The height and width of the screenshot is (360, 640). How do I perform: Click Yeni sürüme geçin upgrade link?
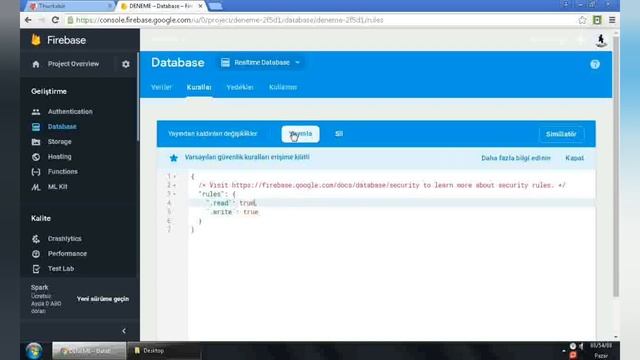click(x=103, y=299)
